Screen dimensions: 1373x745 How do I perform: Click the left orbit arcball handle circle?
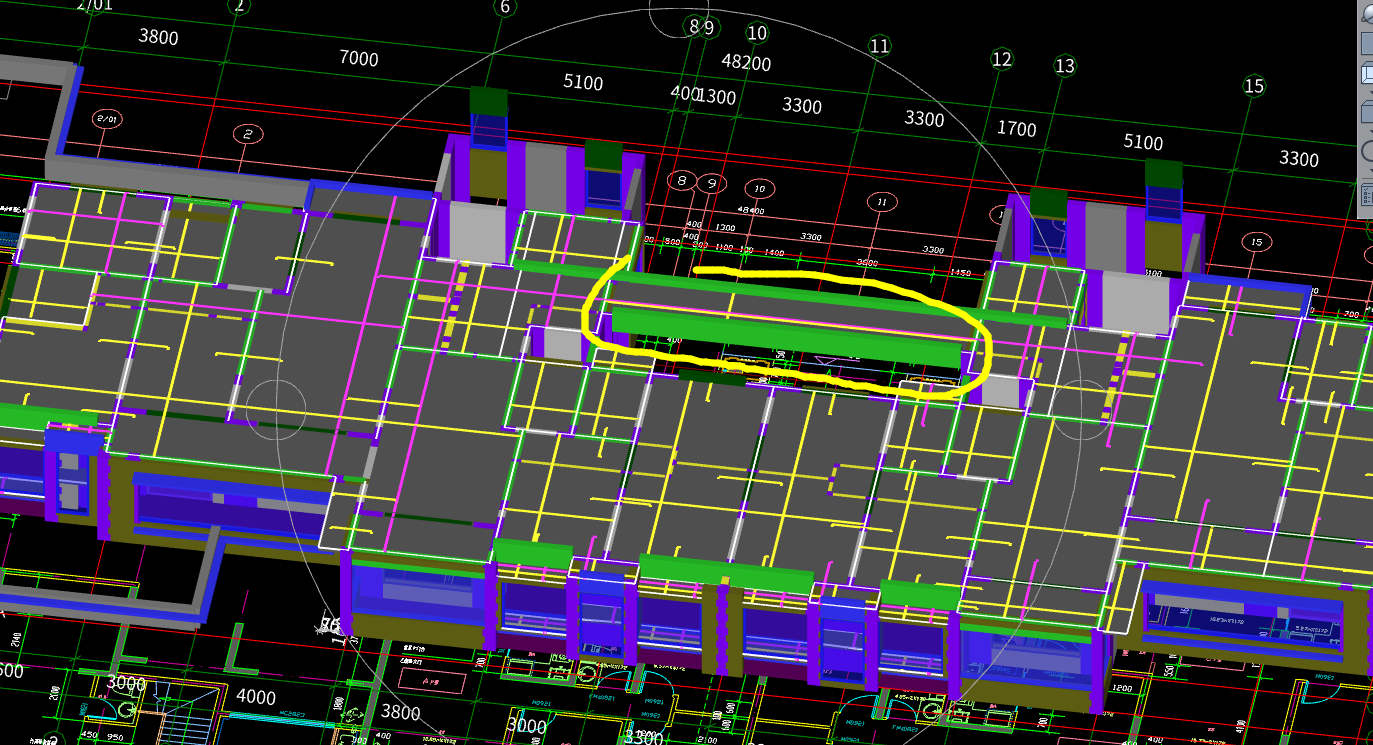(x=276, y=409)
